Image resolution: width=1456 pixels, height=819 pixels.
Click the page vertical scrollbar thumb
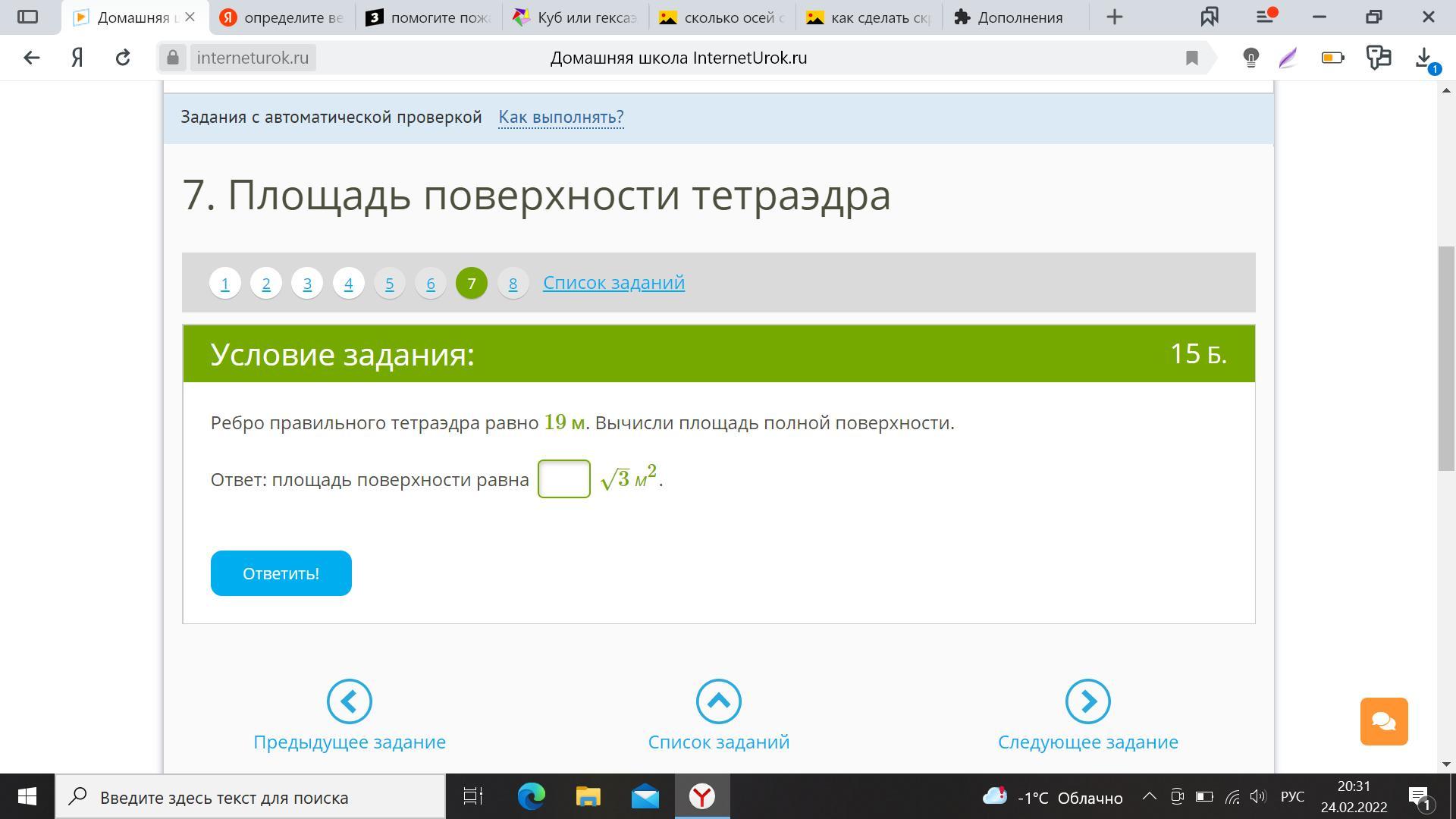(1445, 356)
